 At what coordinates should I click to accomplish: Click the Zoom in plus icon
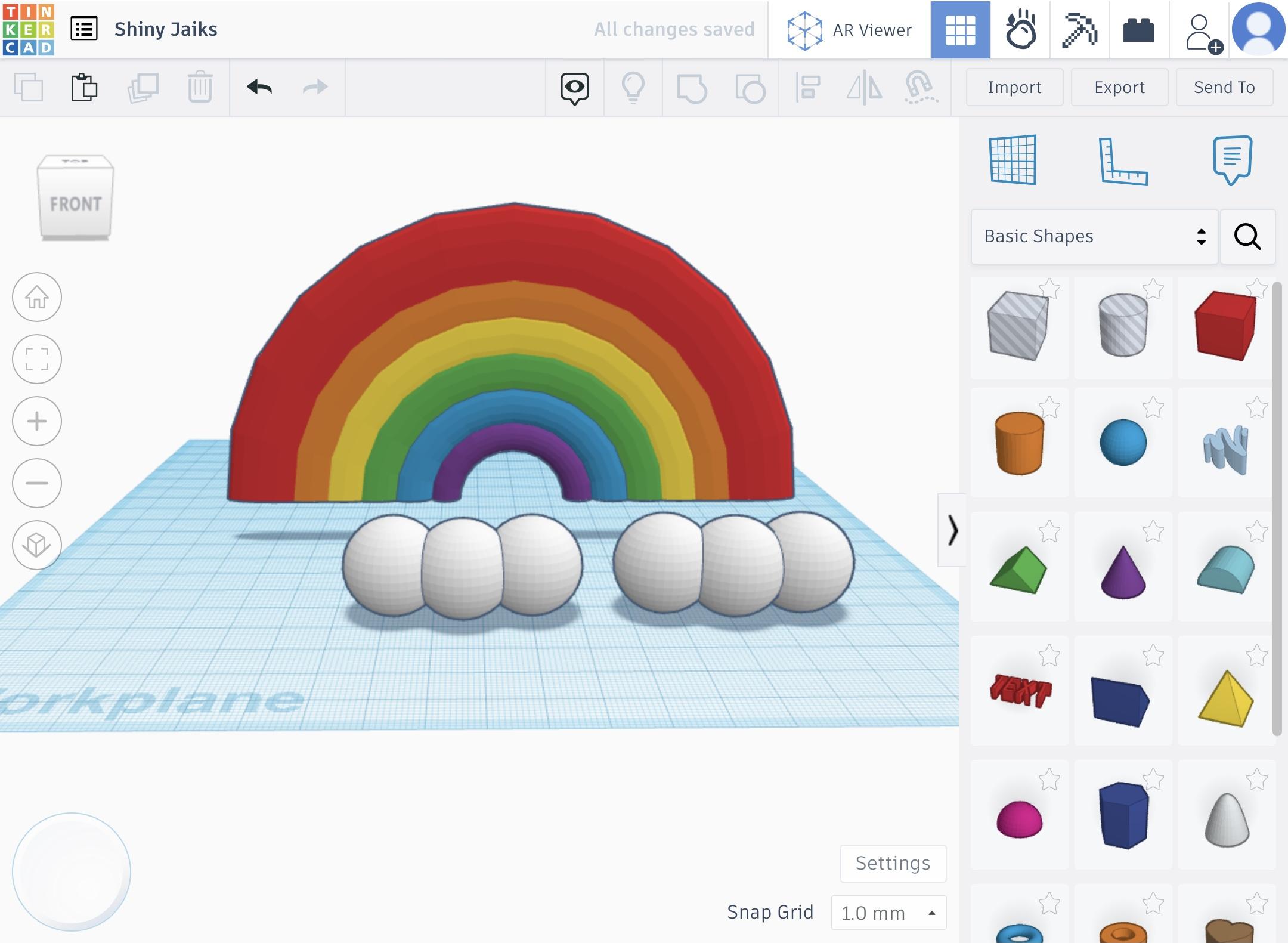pyautogui.click(x=37, y=421)
